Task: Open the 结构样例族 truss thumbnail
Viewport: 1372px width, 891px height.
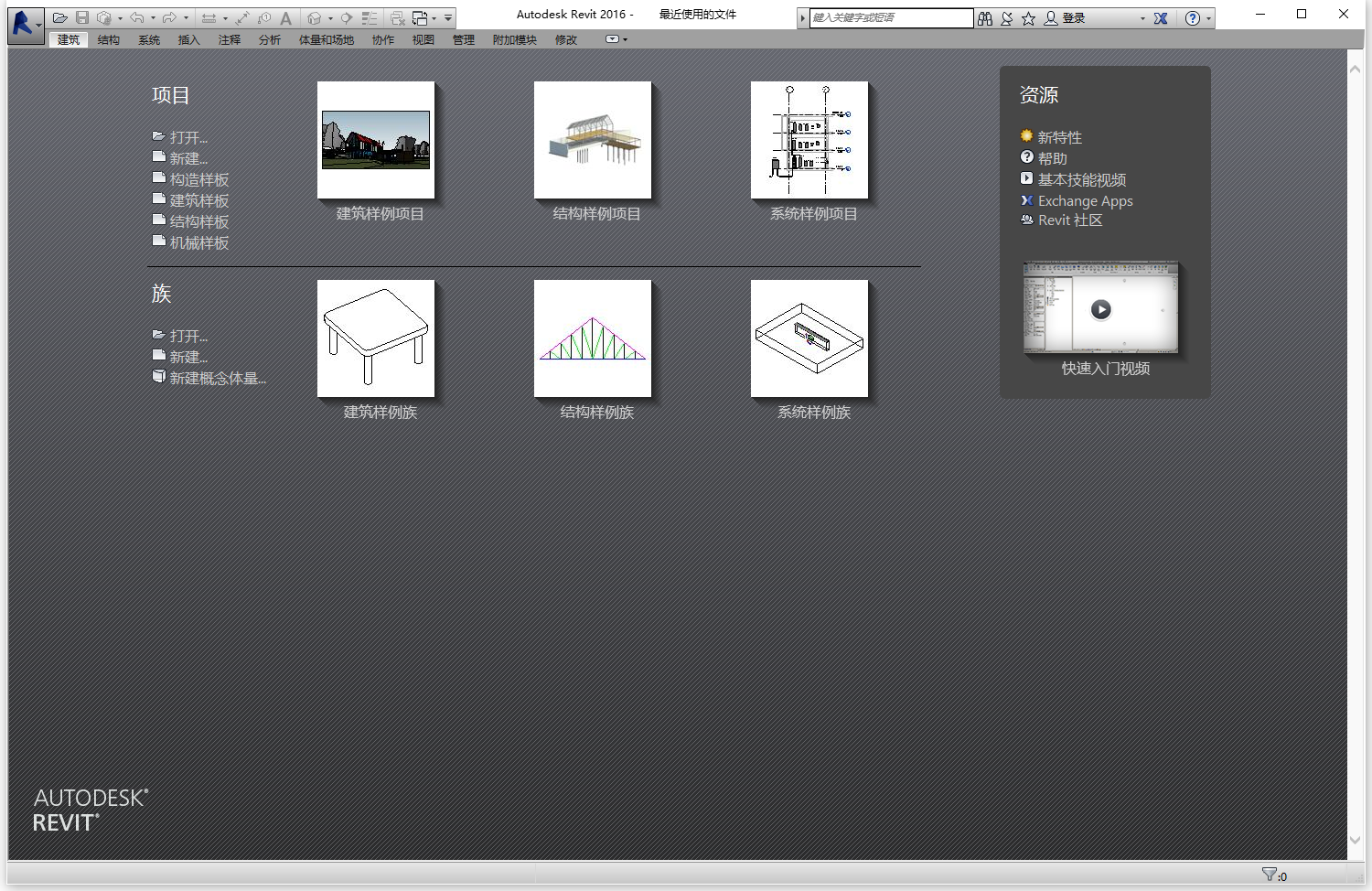Action: 593,338
